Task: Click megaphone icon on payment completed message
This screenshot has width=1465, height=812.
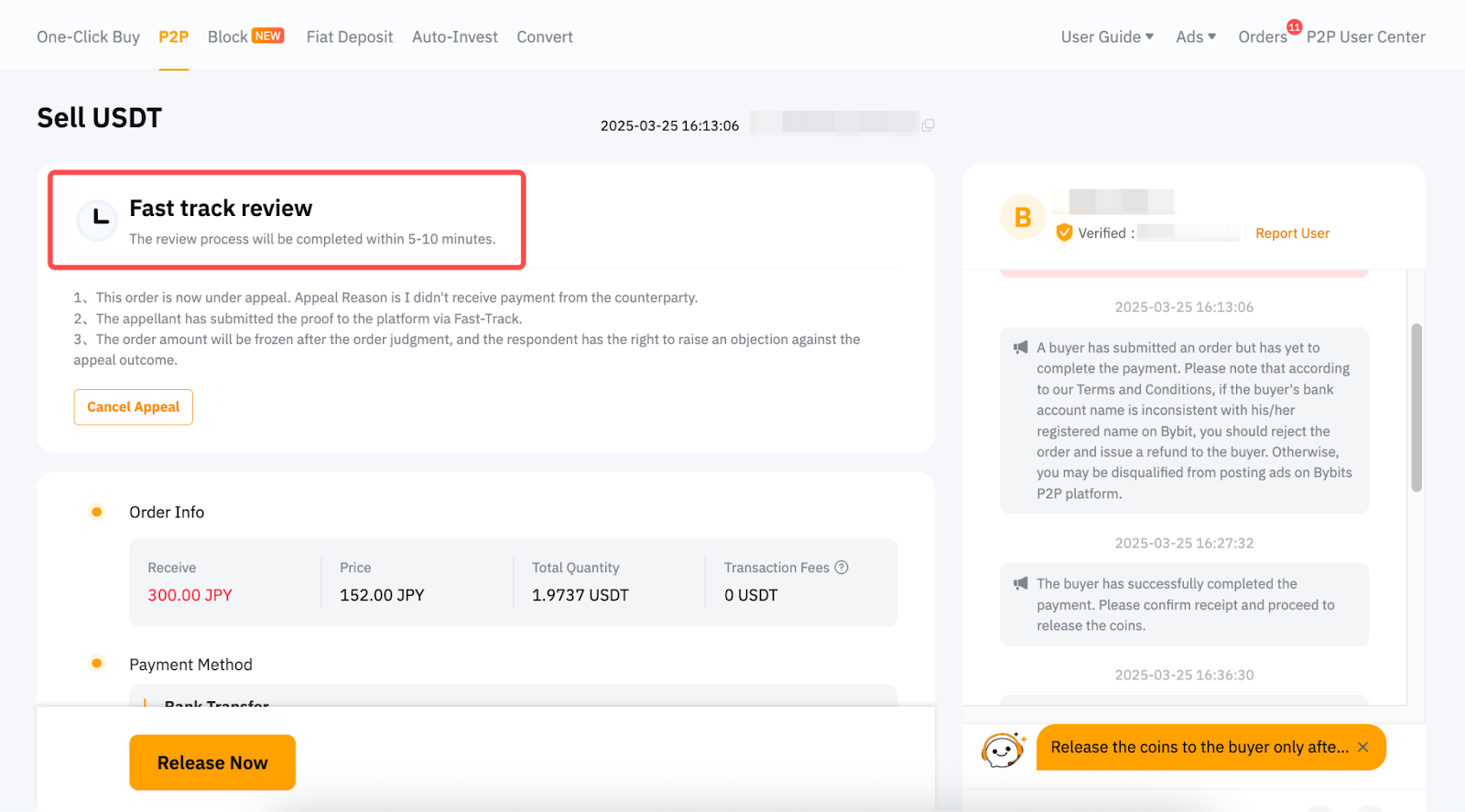Action: tap(1020, 584)
